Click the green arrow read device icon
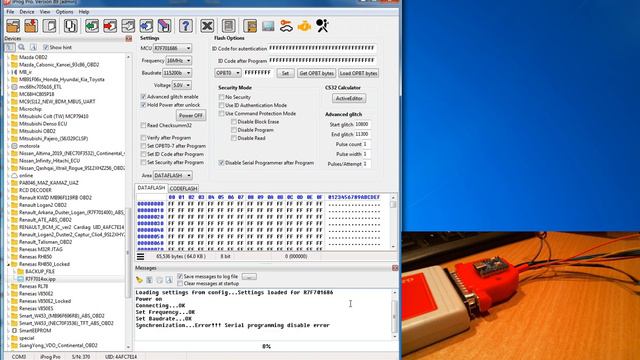 [92, 26]
